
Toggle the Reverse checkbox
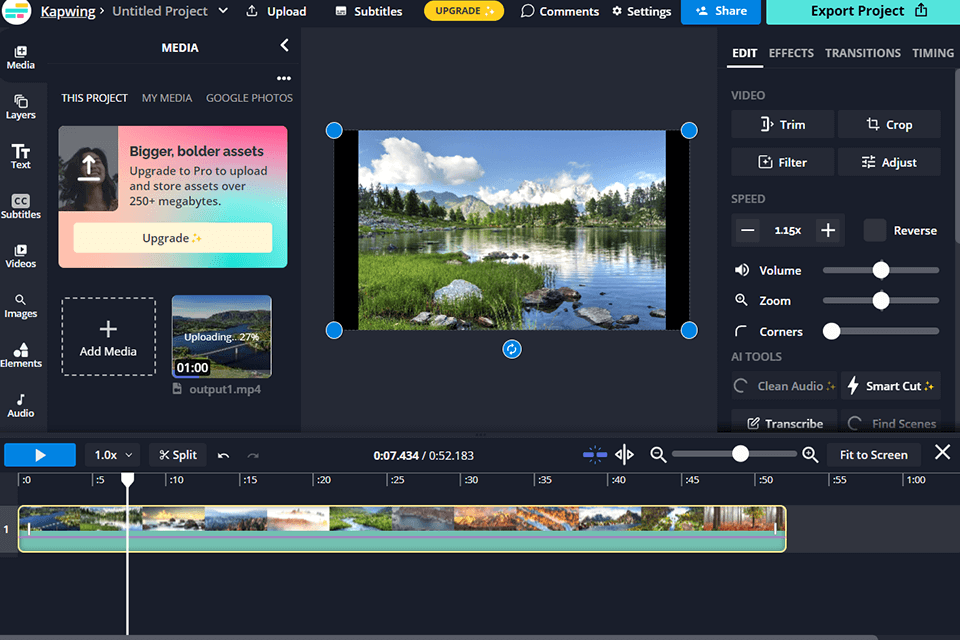(874, 230)
